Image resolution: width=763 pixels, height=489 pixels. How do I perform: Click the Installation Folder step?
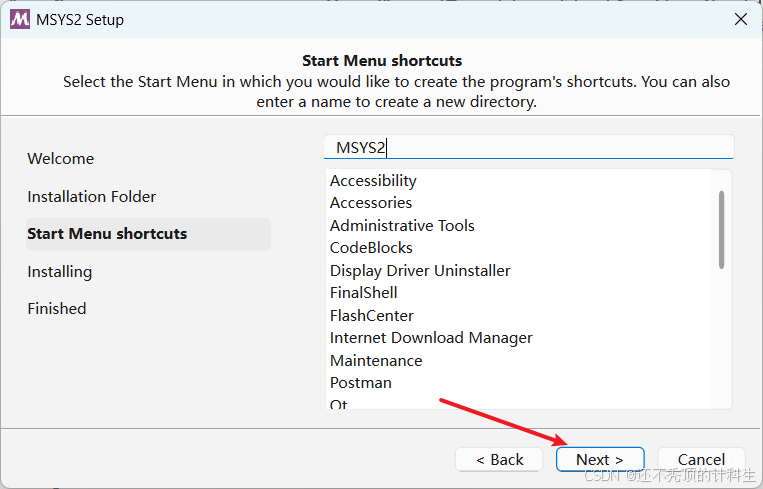(91, 197)
